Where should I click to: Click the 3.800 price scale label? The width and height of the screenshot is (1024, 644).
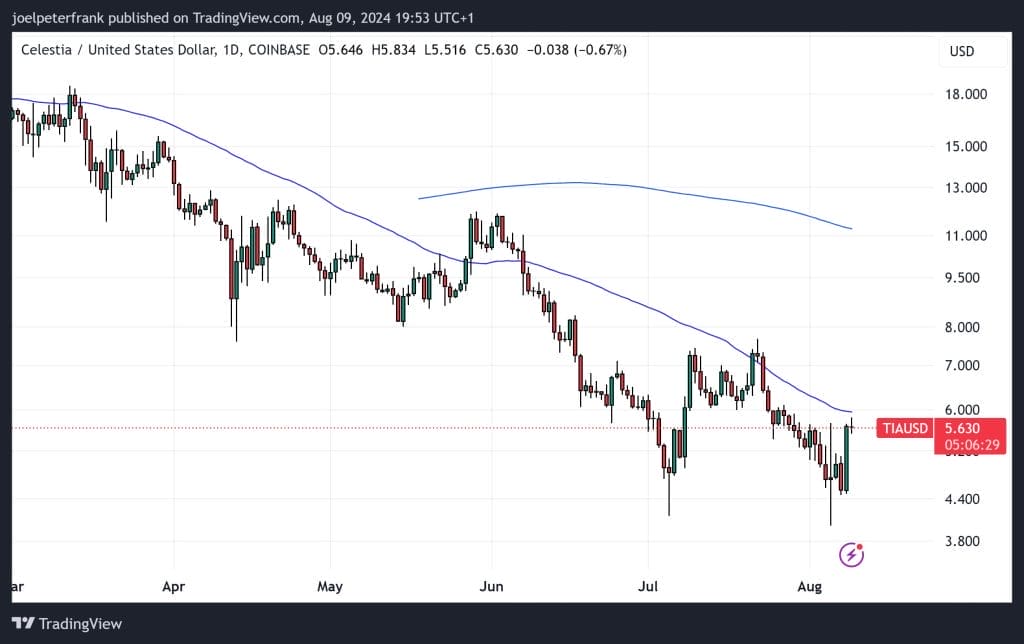[962, 541]
